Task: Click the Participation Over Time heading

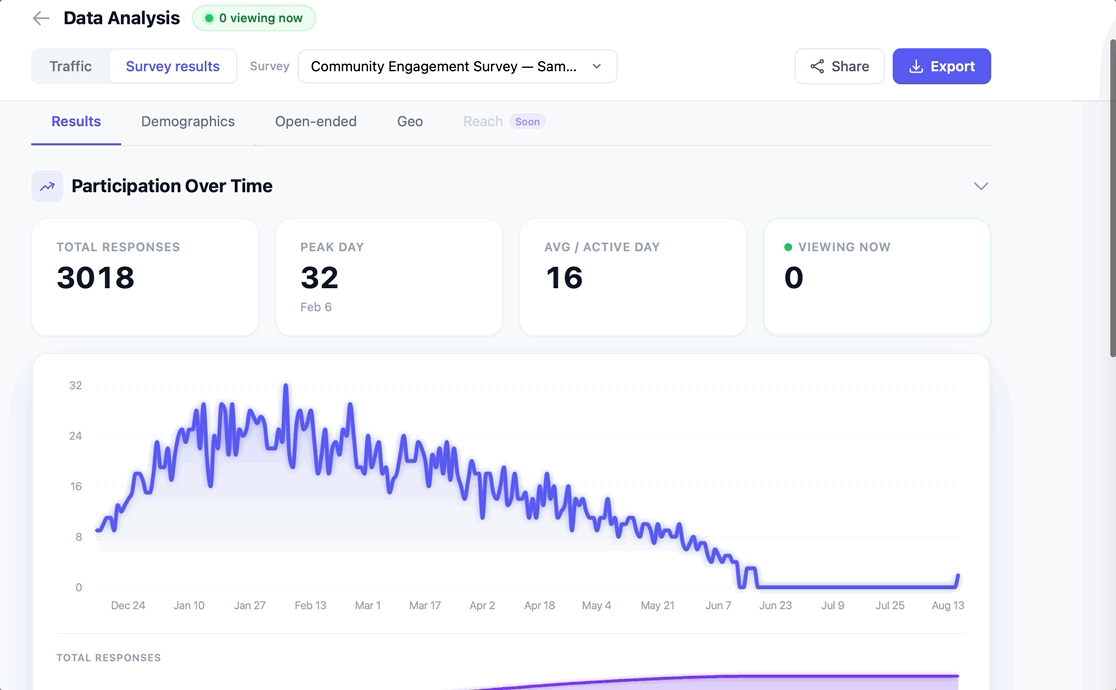Action: point(172,187)
